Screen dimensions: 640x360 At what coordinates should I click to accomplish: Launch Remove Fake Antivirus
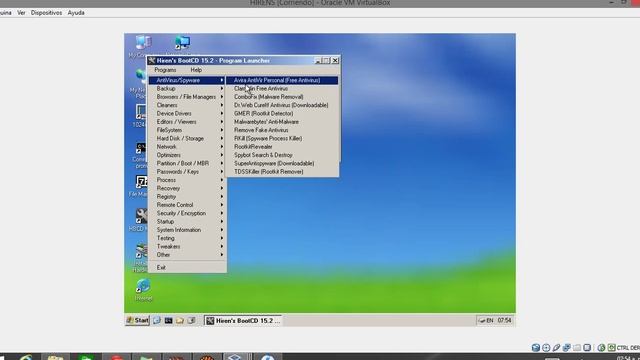pos(282,130)
